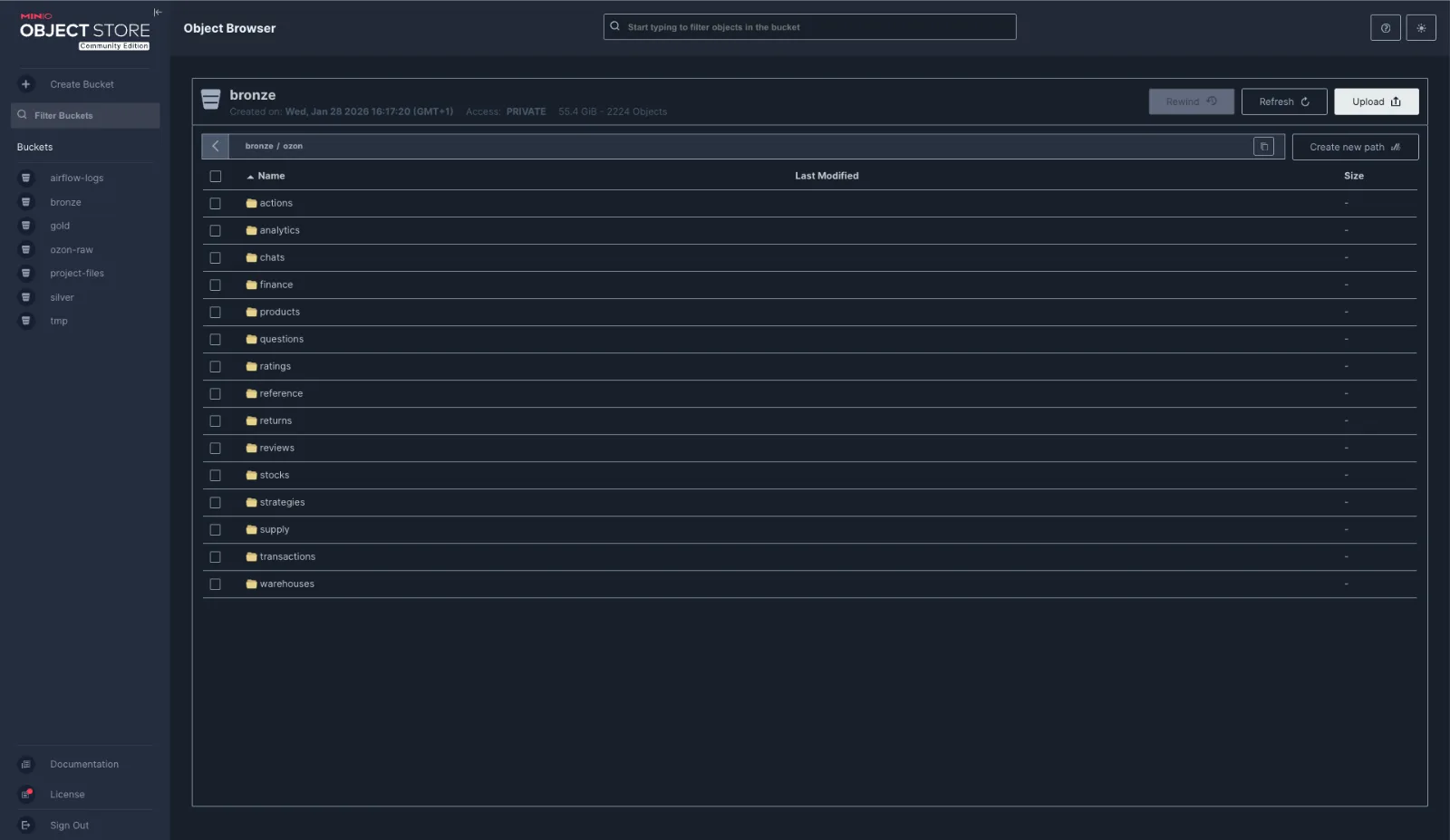Click the Documentation icon in the sidebar
1450x840 pixels.
point(25,765)
